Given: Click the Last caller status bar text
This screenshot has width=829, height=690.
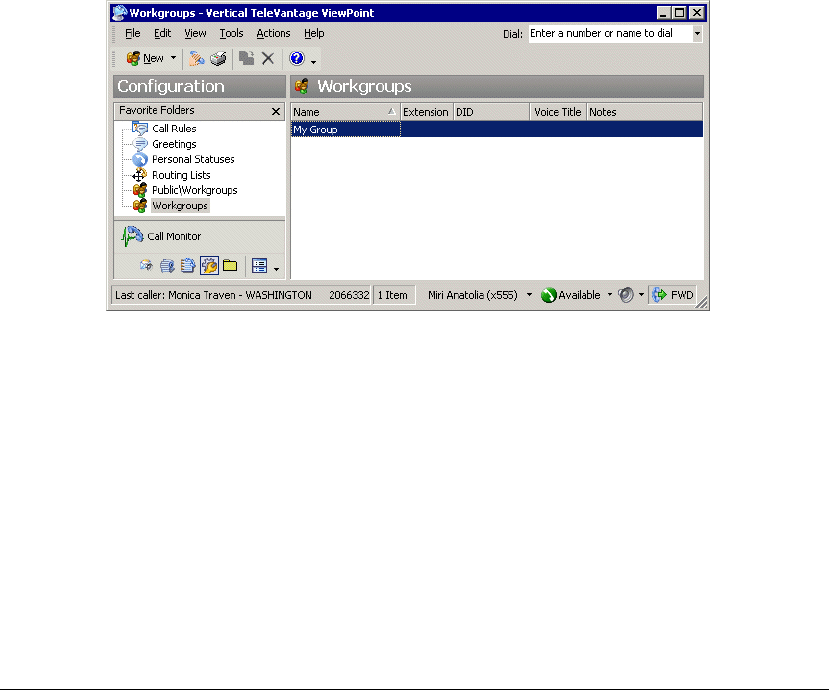Looking at the screenshot, I should tap(241, 295).
